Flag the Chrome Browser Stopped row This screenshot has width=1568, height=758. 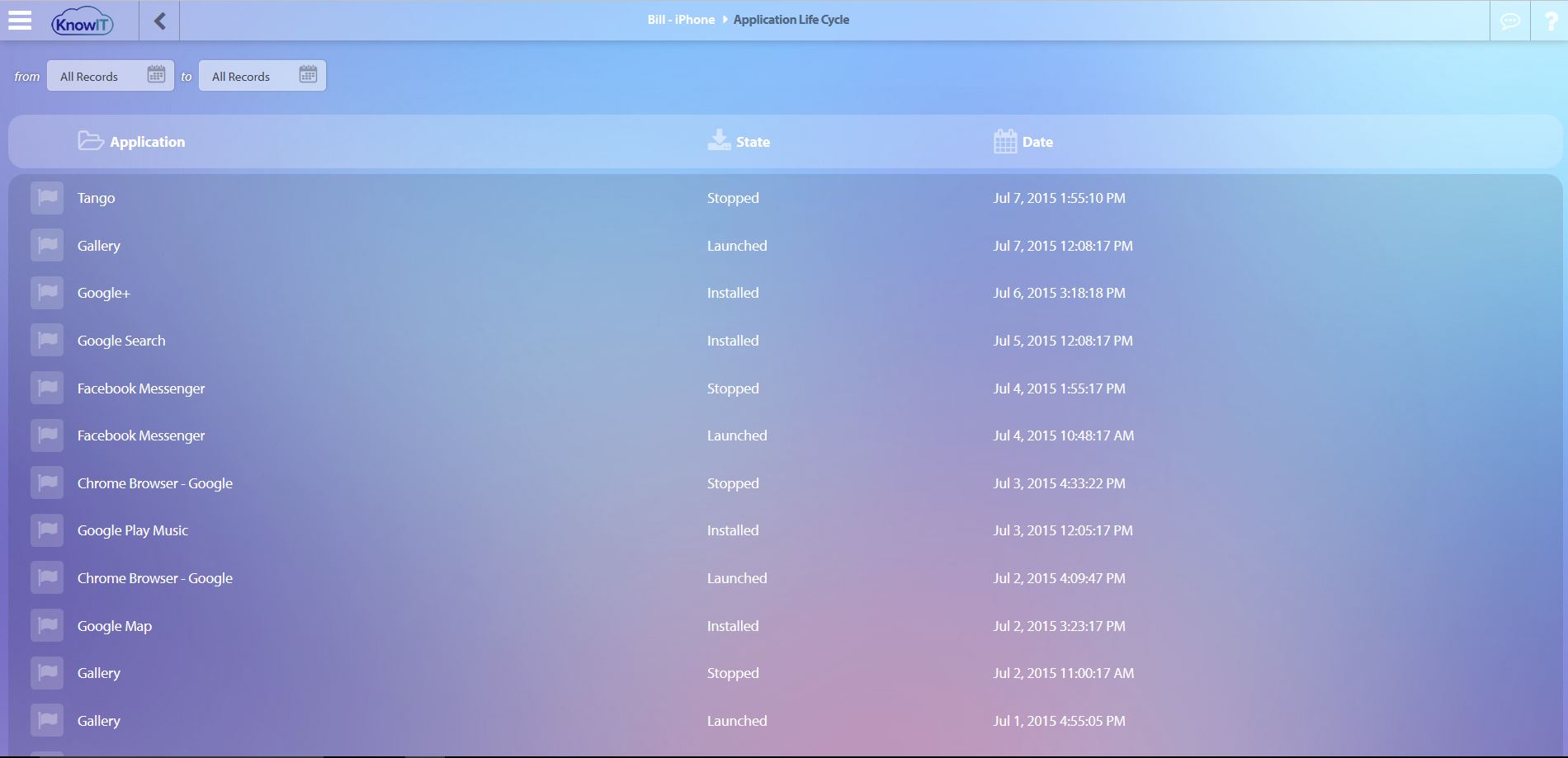click(x=47, y=483)
